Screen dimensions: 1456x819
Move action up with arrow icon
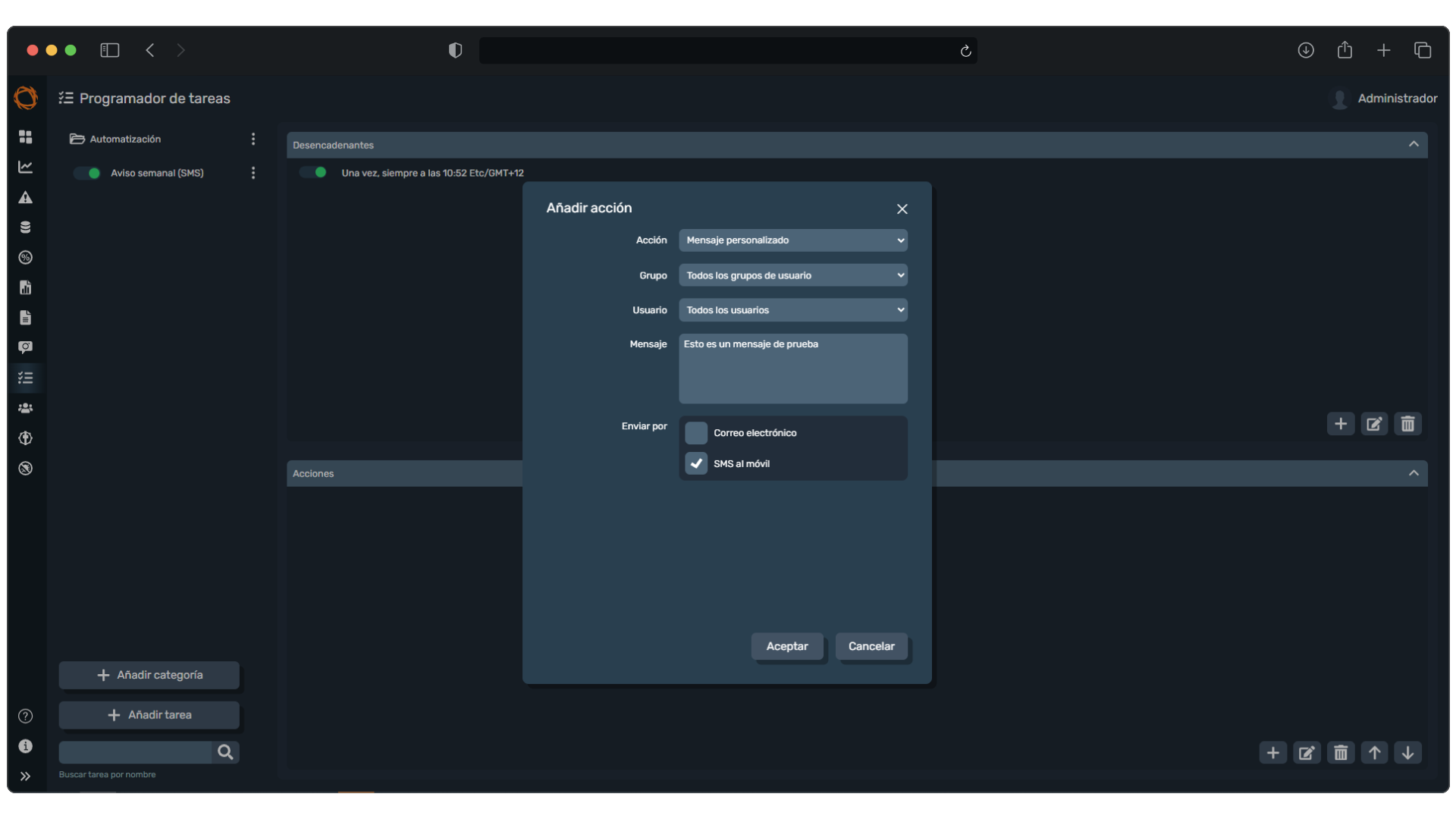[1374, 753]
